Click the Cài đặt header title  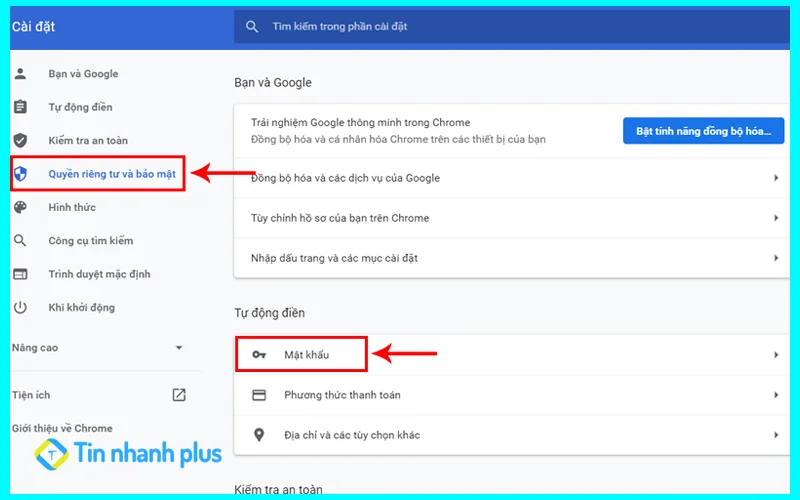[33, 27]
